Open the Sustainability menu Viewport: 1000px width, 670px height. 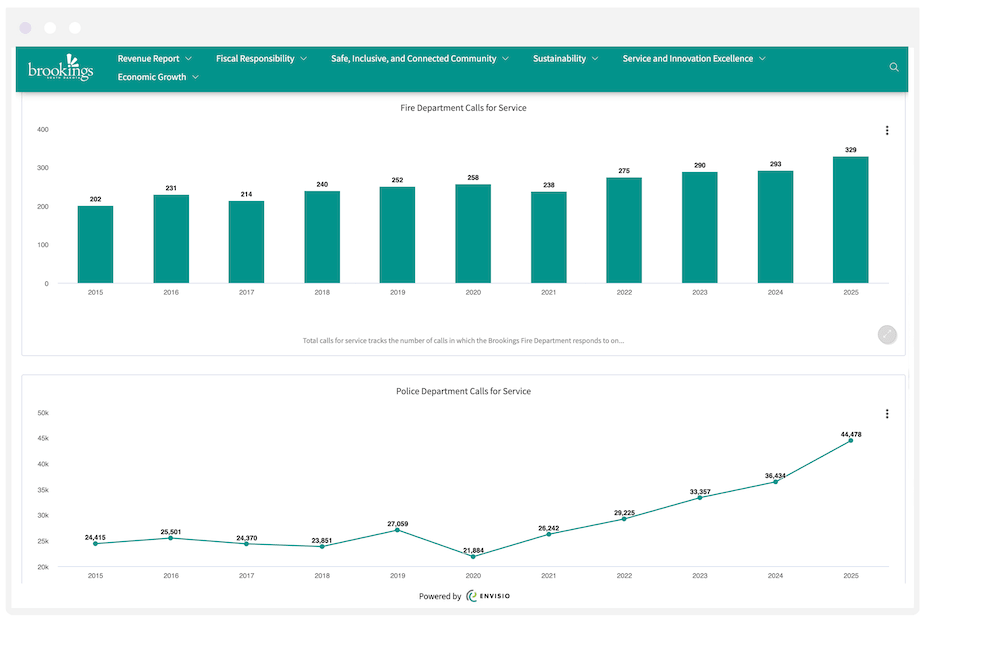coord(565,59)
